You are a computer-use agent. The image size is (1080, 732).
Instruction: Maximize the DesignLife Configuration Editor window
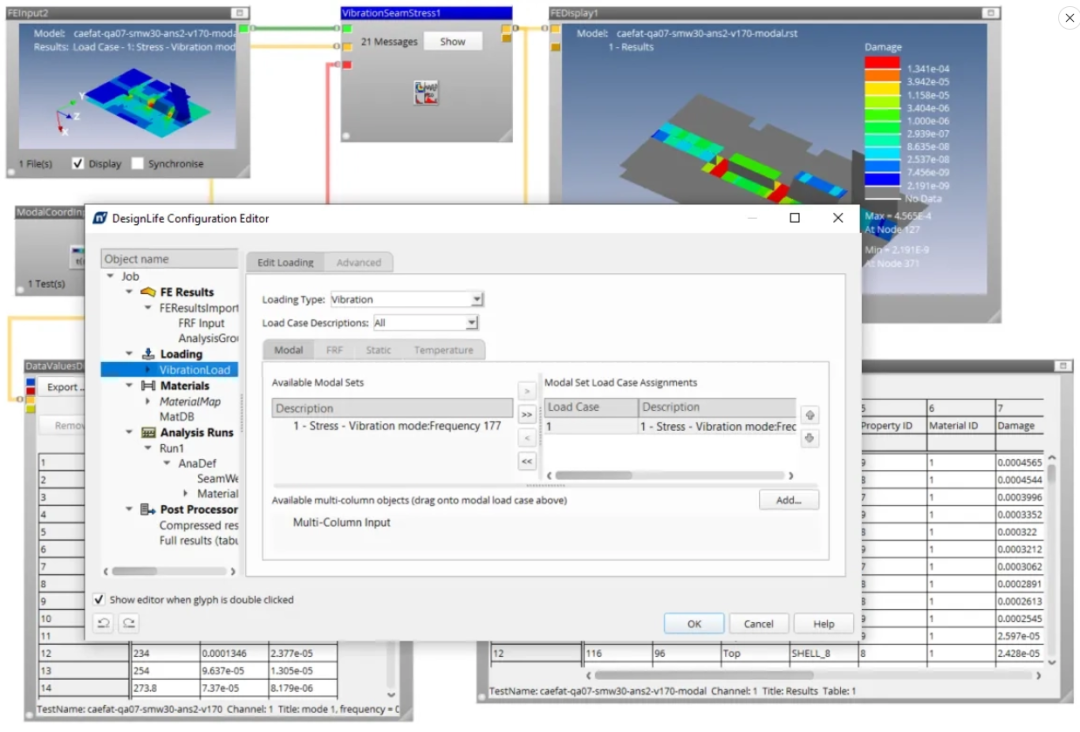click(795, 218)
